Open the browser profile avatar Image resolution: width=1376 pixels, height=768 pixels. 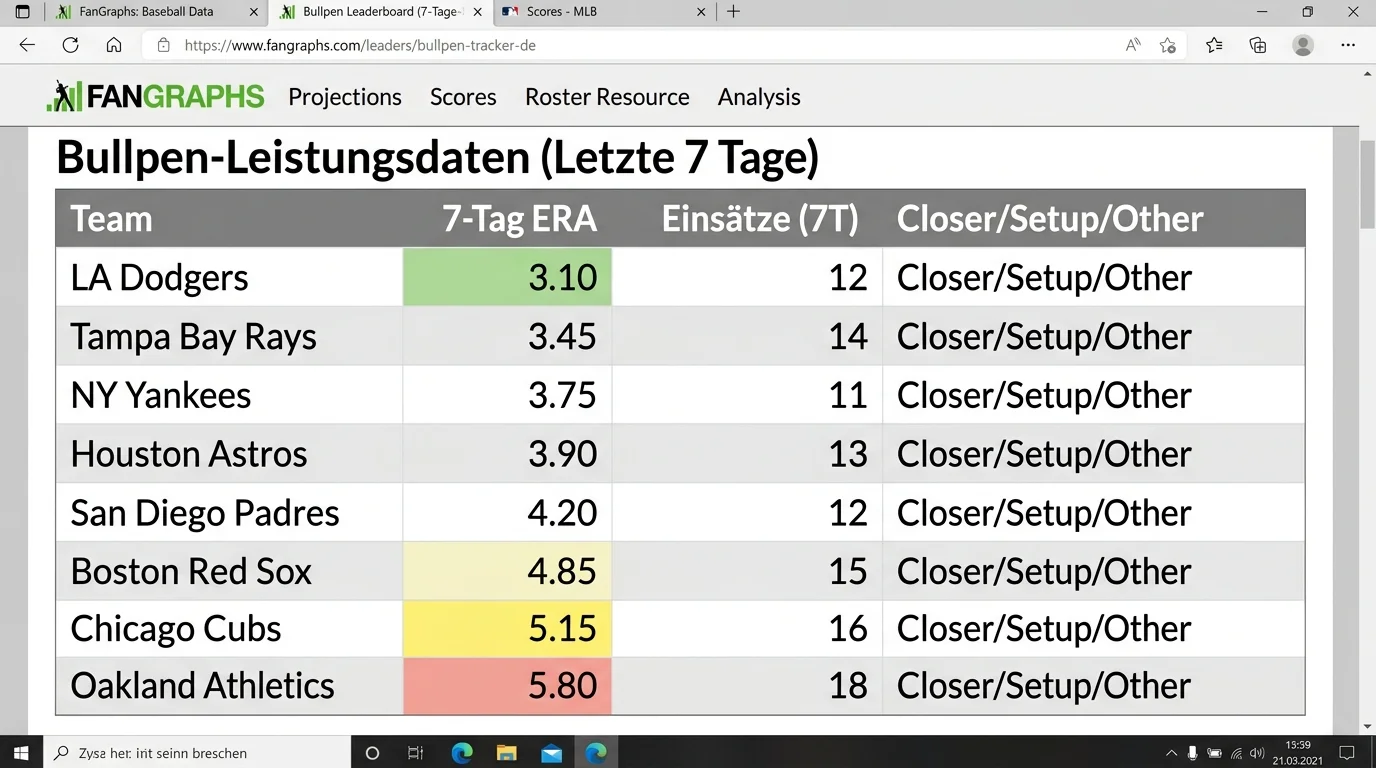click(x=1303, y=45)
